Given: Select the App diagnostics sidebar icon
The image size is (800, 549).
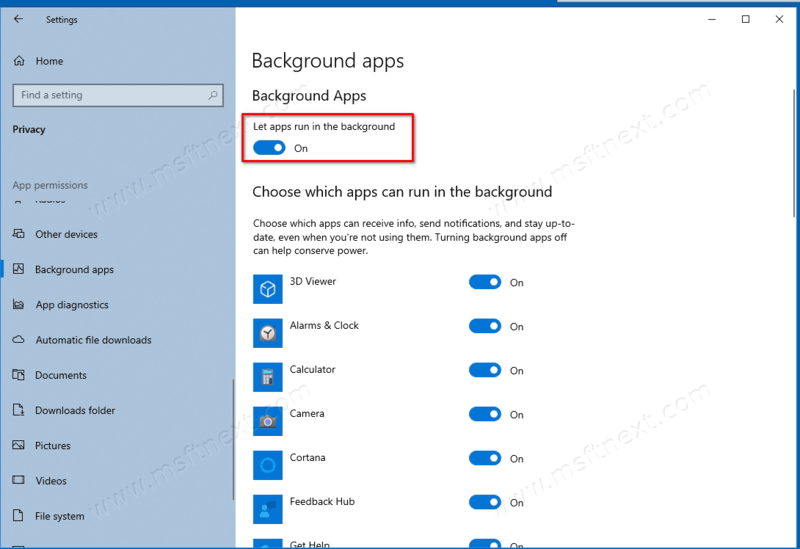Looking at the screenshot, I should [18, 305].
